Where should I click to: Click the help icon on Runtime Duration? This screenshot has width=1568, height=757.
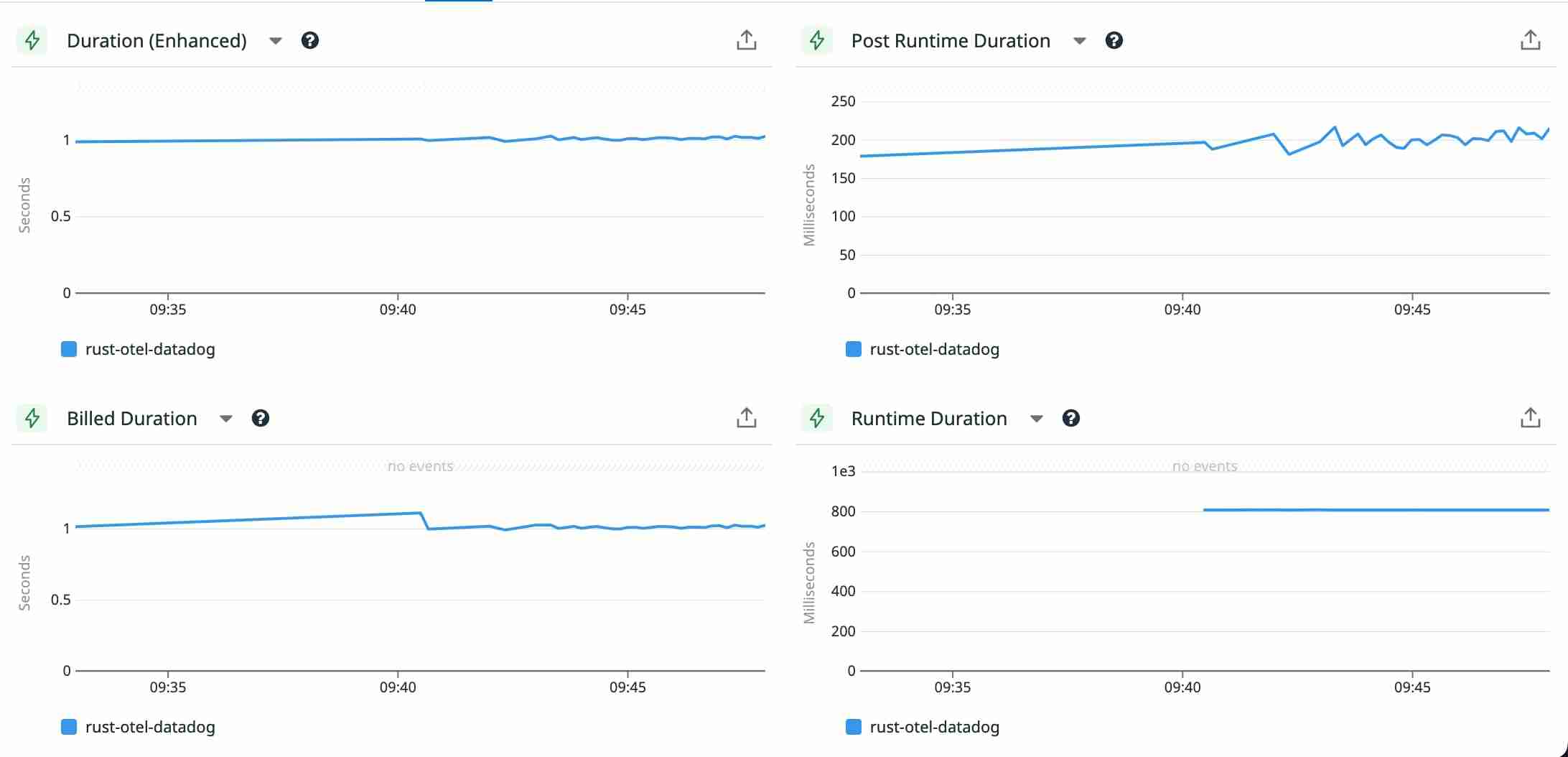(x=1071, y=419)
